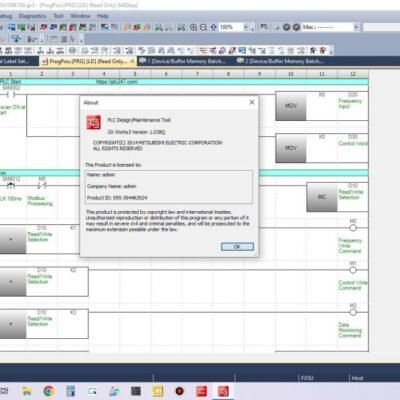This screenshot has height=400, width=400.
Task: Click the https://plc247.com comment text
Action: 117,82
